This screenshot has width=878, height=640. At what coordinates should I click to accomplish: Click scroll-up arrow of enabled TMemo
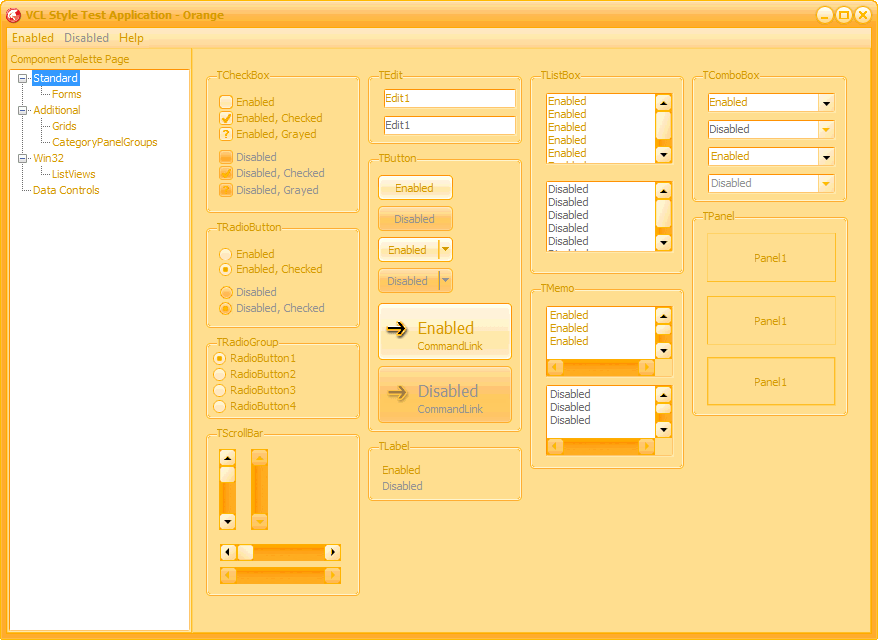coord(663,314)
